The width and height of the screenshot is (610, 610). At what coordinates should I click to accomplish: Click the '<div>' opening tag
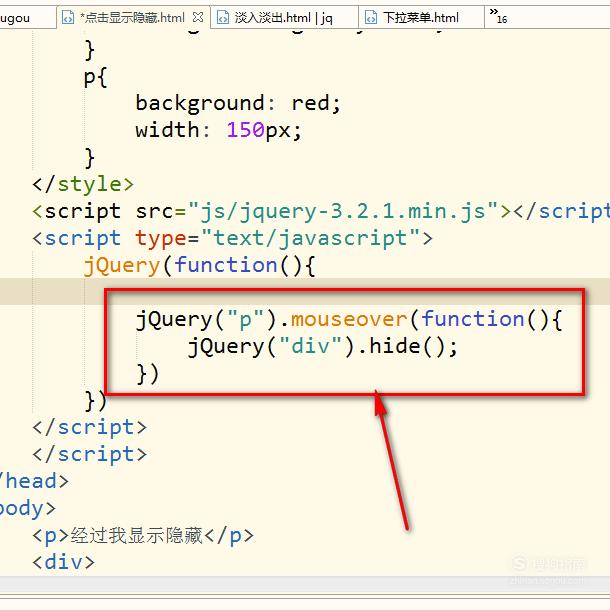pos(64,563)
